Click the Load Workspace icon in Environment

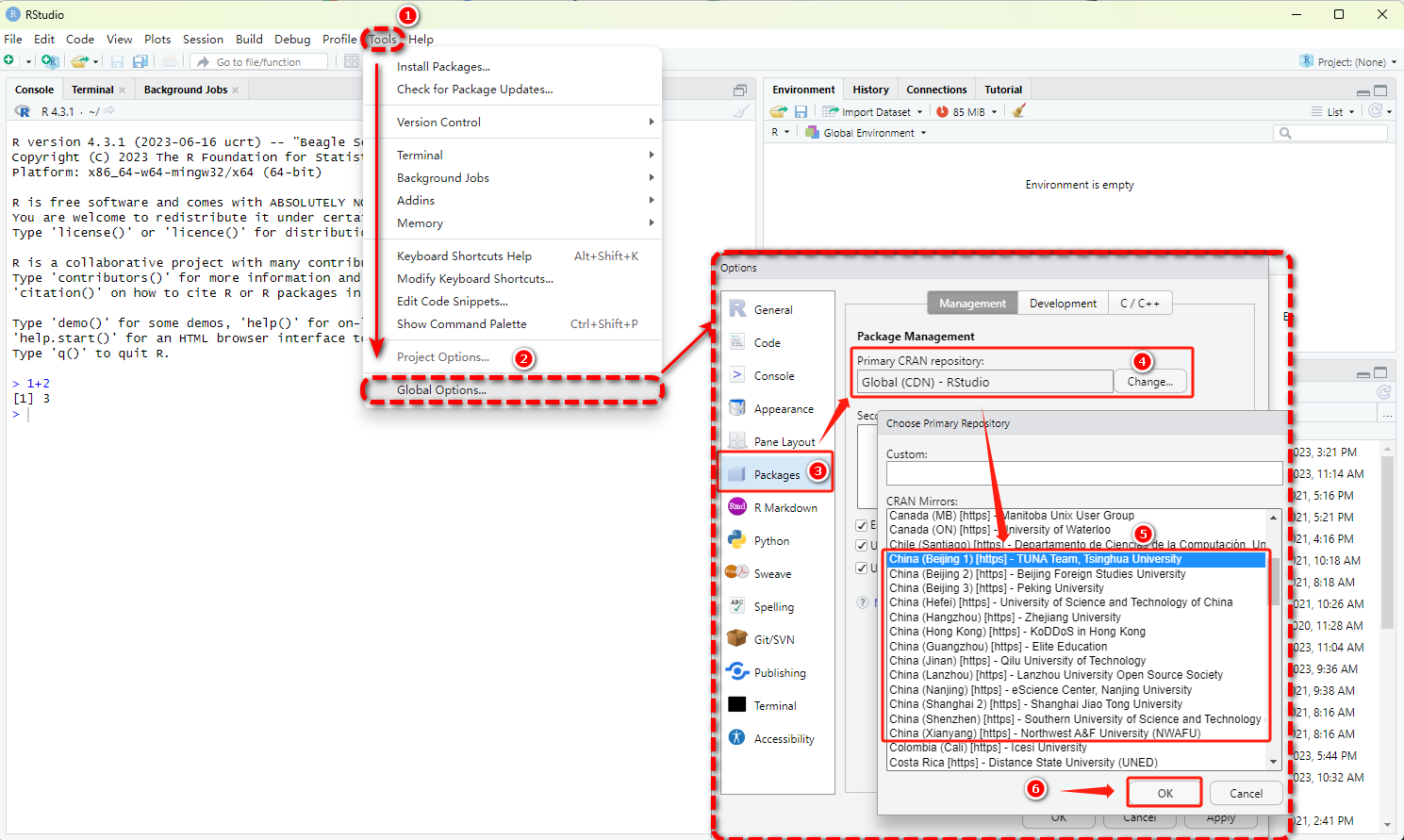point(779,111)
